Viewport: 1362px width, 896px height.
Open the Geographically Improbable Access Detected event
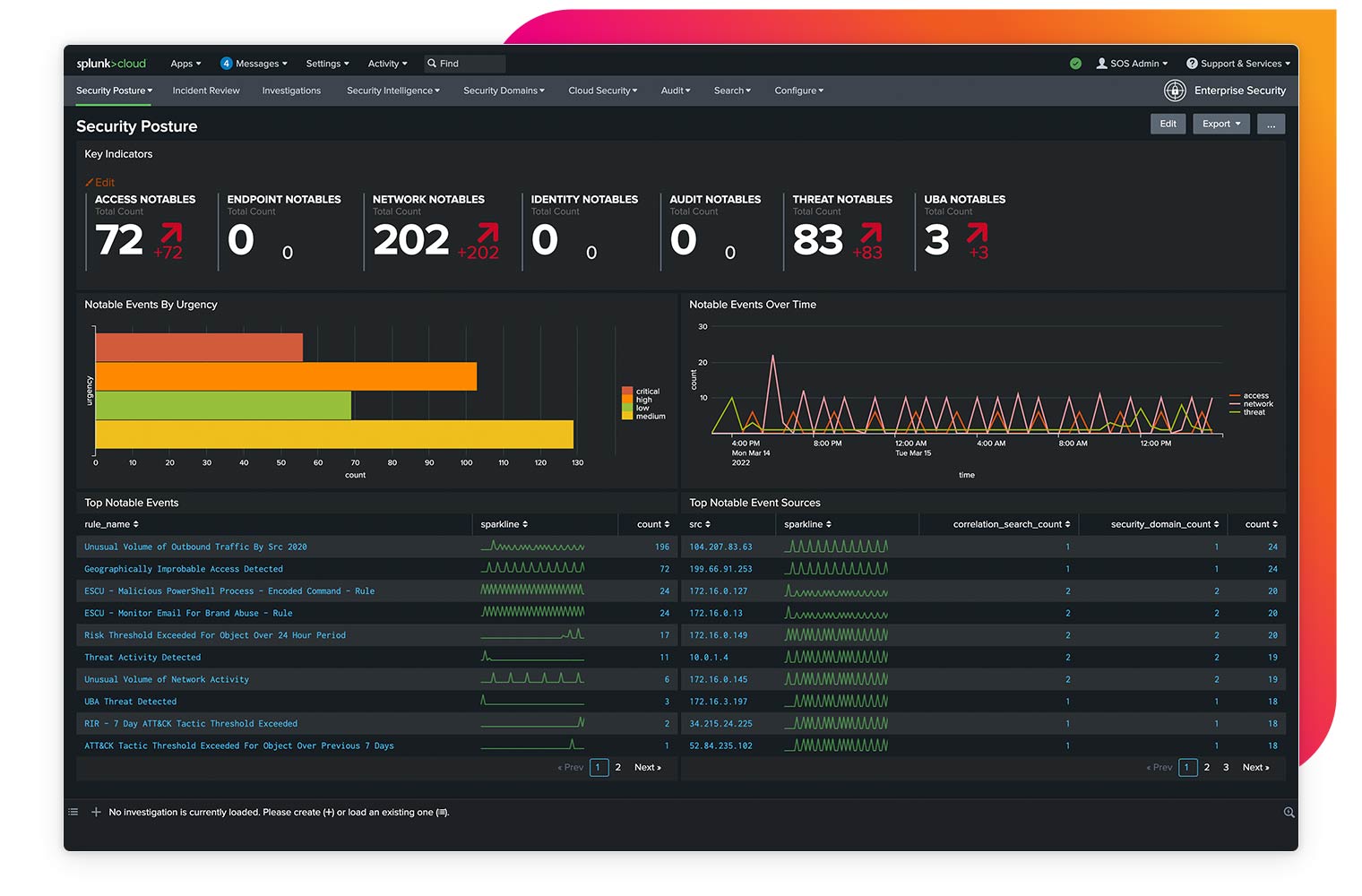click(184, 569)
